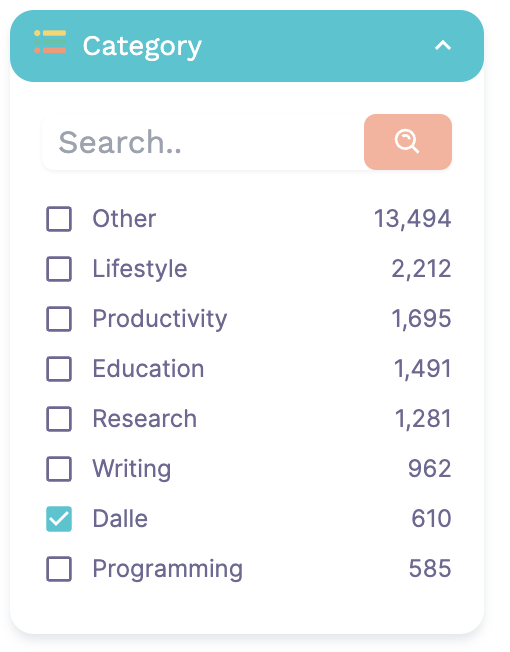Image resolution: width=510 pixels, height=652 pixels.
Task: Click the 962 count beside Writing
Action: click(429, 469)
